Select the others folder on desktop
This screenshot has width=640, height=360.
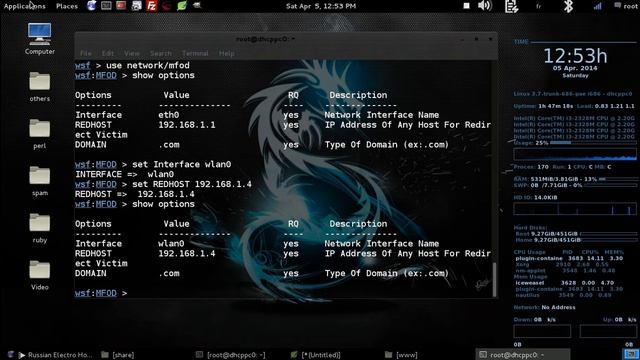click(x=40, y=87)
